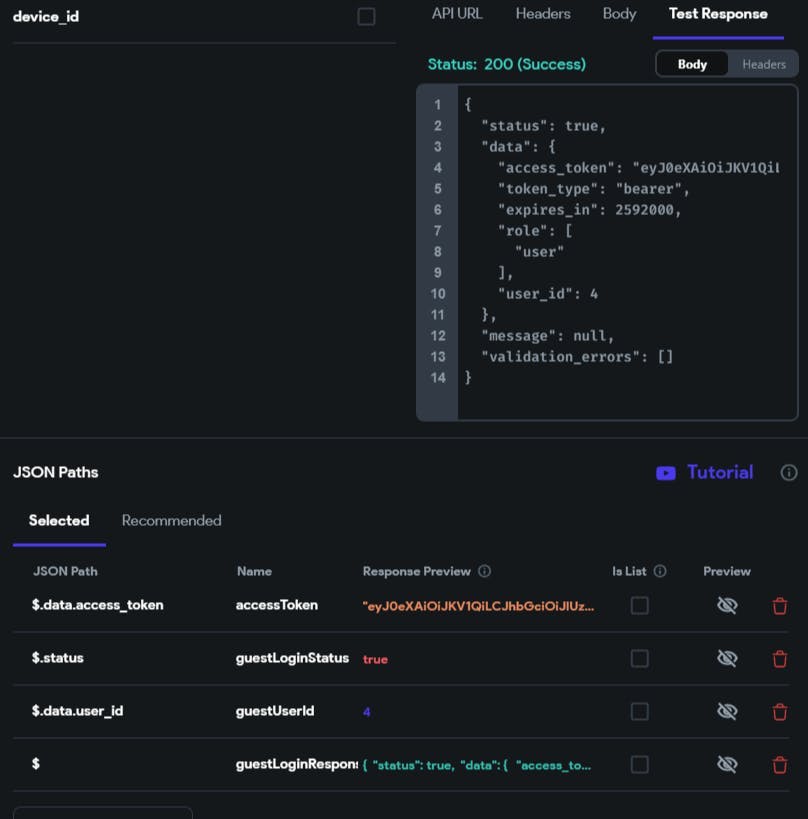This screenshot has height=819, width=808.
Task: Delete the guestLoginResponse JSON path row
Action: [x=780, y=765]
